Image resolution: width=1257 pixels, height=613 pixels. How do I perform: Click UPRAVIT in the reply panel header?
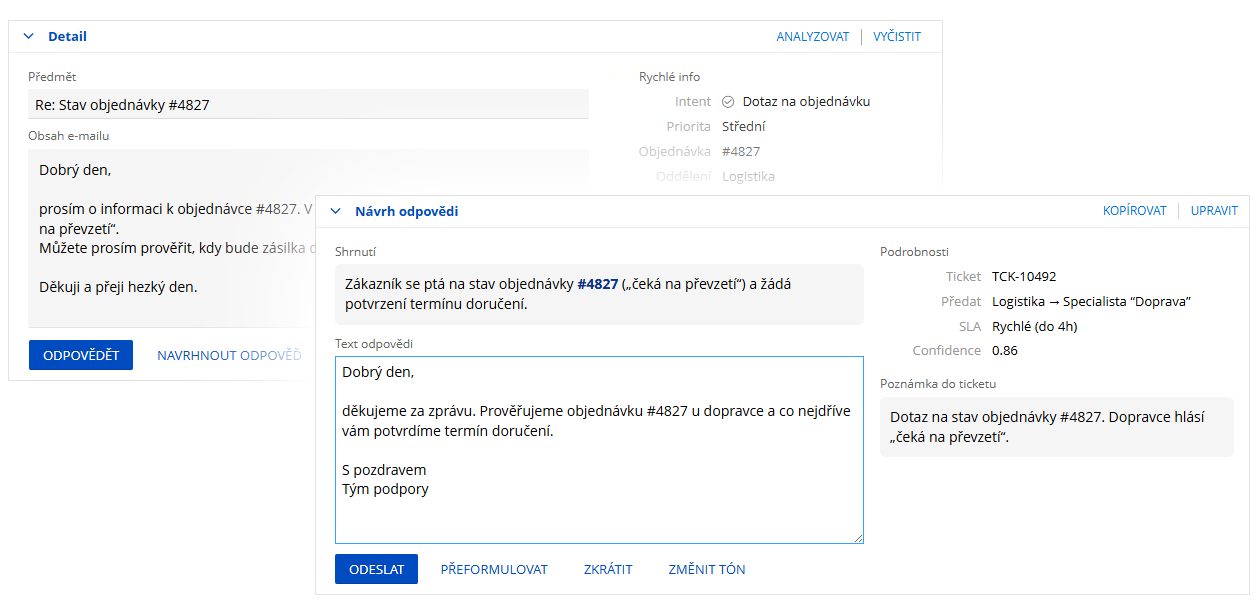(x=1214, y=211)
